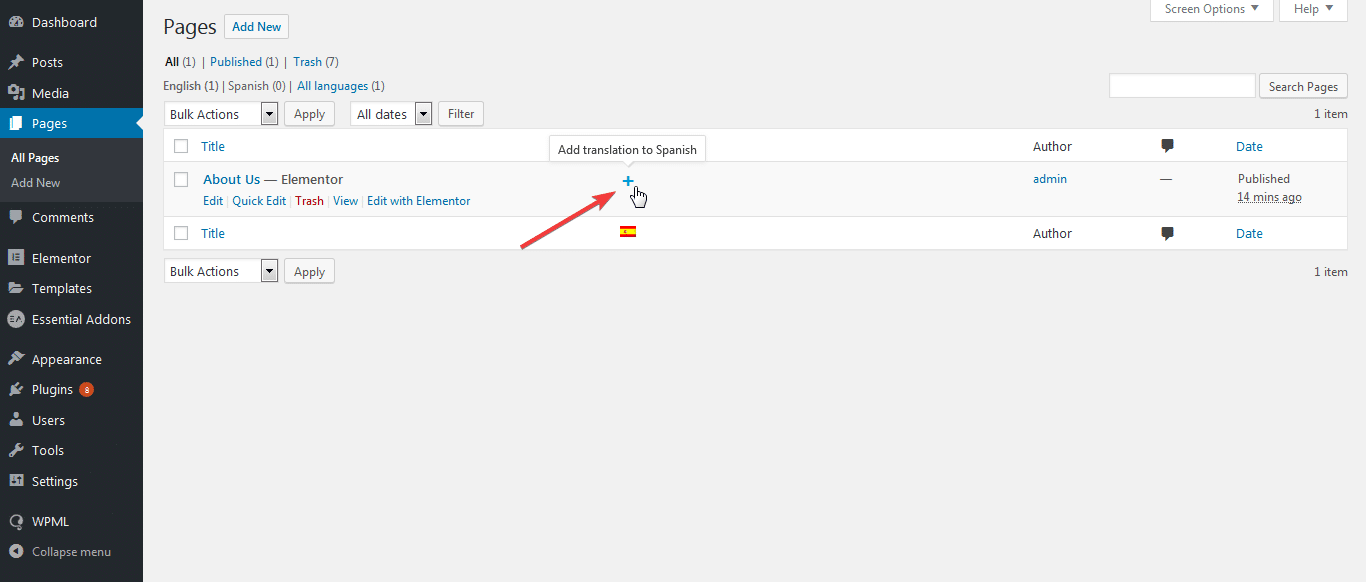Select all pages with the header checkbox
1366x582 pixels.
(180, 146)
